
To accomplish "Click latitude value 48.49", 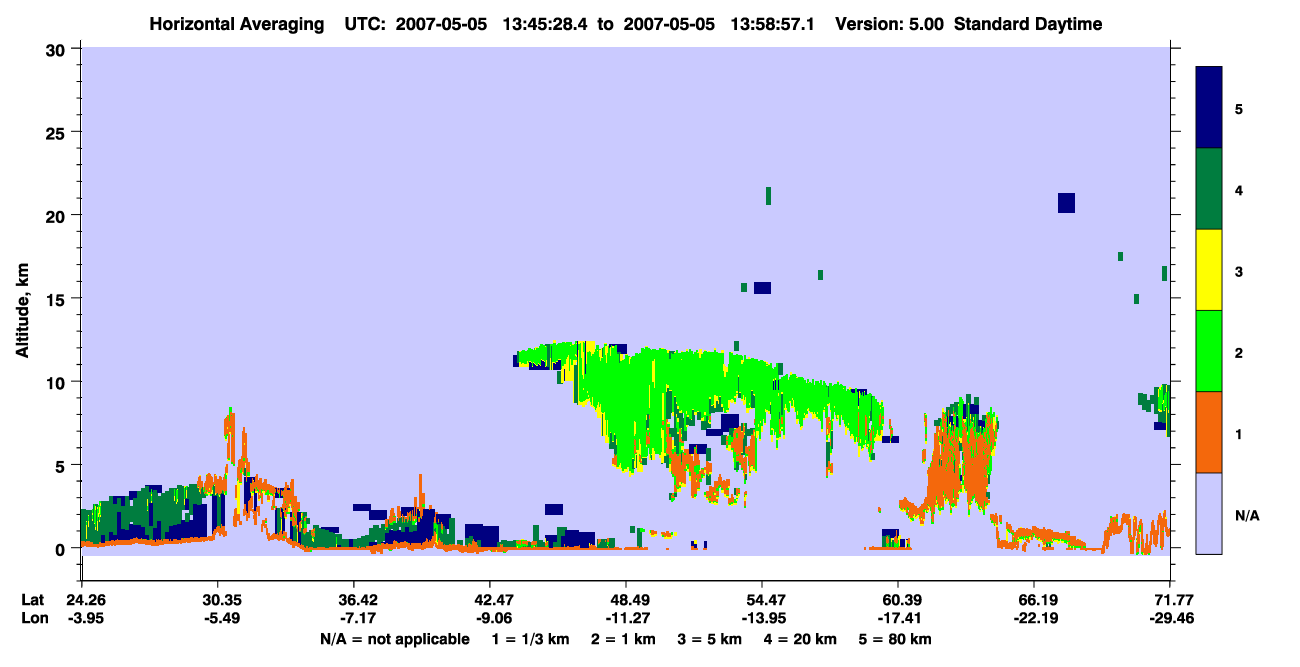I will pyautogui.click(x=626, y=600).
